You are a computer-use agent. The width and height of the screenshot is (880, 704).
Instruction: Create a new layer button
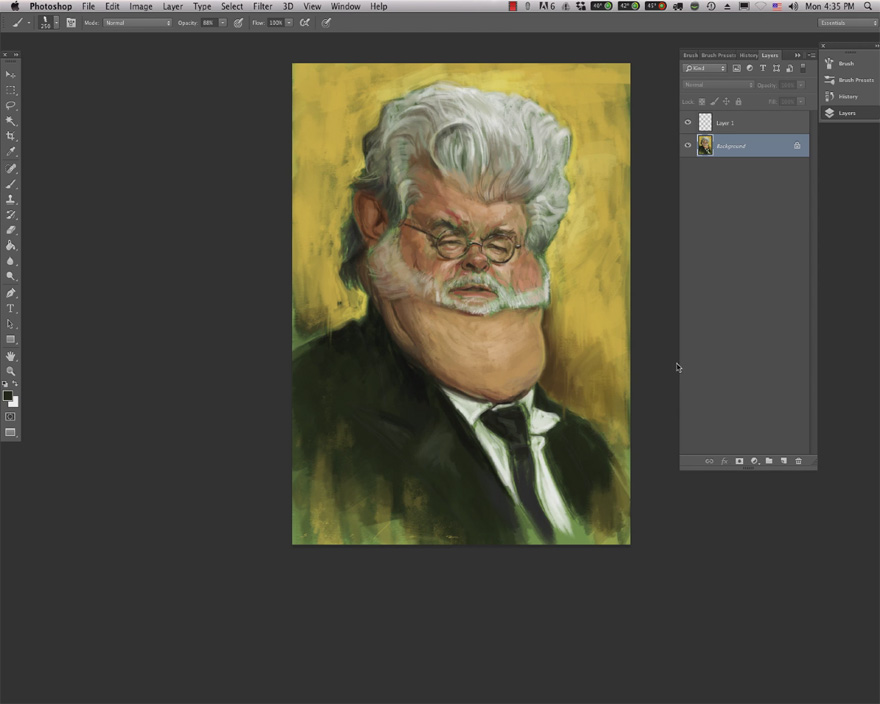pos(783,461)
